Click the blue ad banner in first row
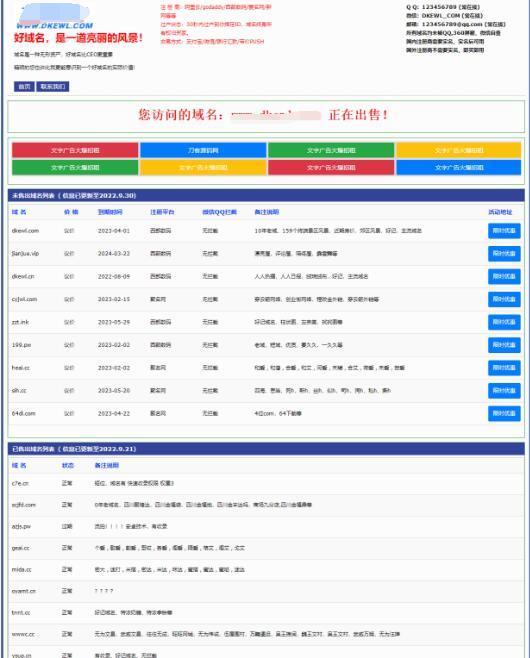 pos(203,150)
